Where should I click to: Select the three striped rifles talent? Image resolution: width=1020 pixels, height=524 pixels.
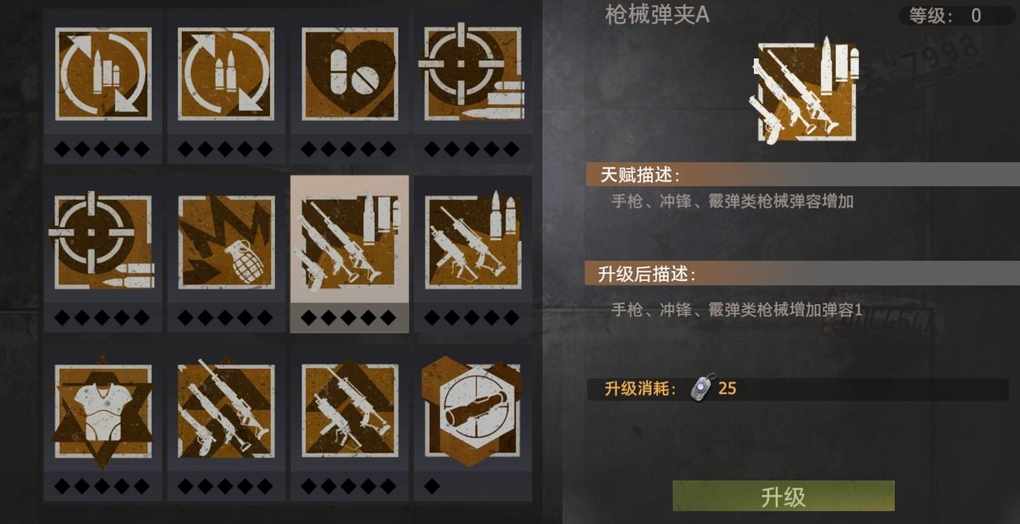pyautogui.click(x=226, y=411)
